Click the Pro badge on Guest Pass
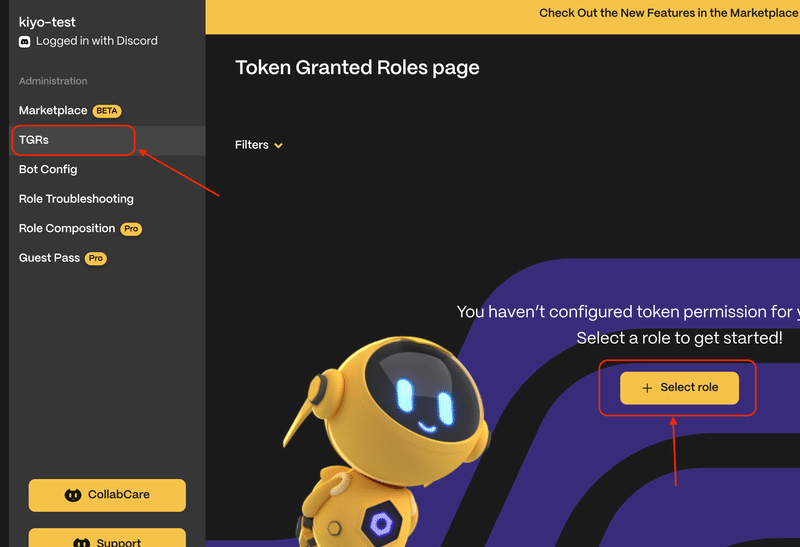Image resolution: width=800 pixels, height=547 pixels. pos(95,259)
